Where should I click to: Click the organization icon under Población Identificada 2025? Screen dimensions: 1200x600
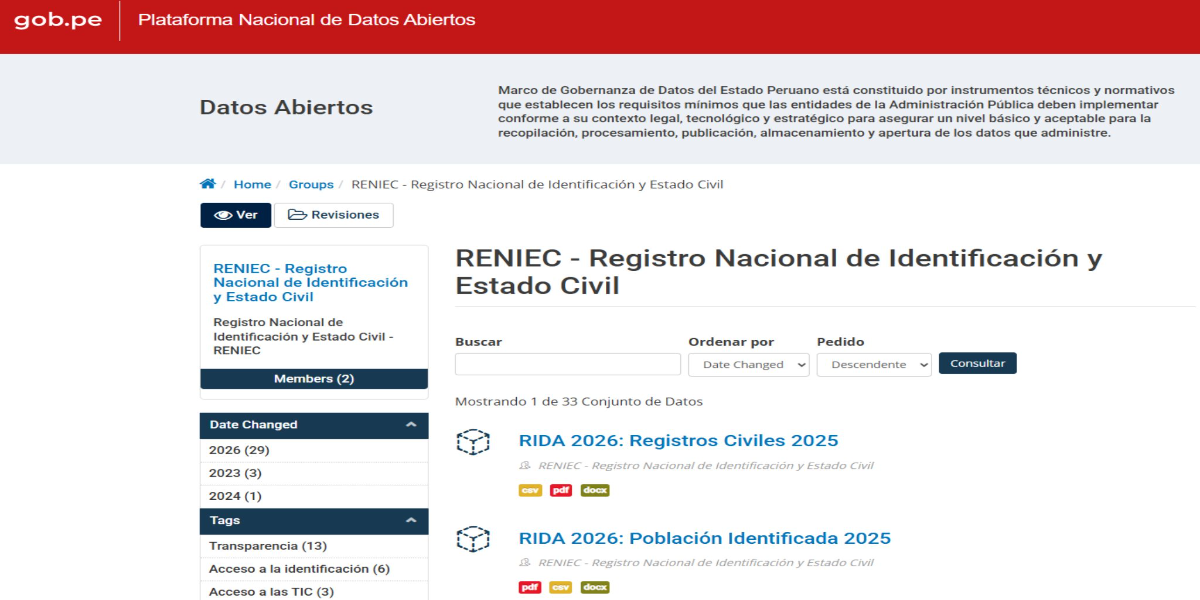coord(525,563)
